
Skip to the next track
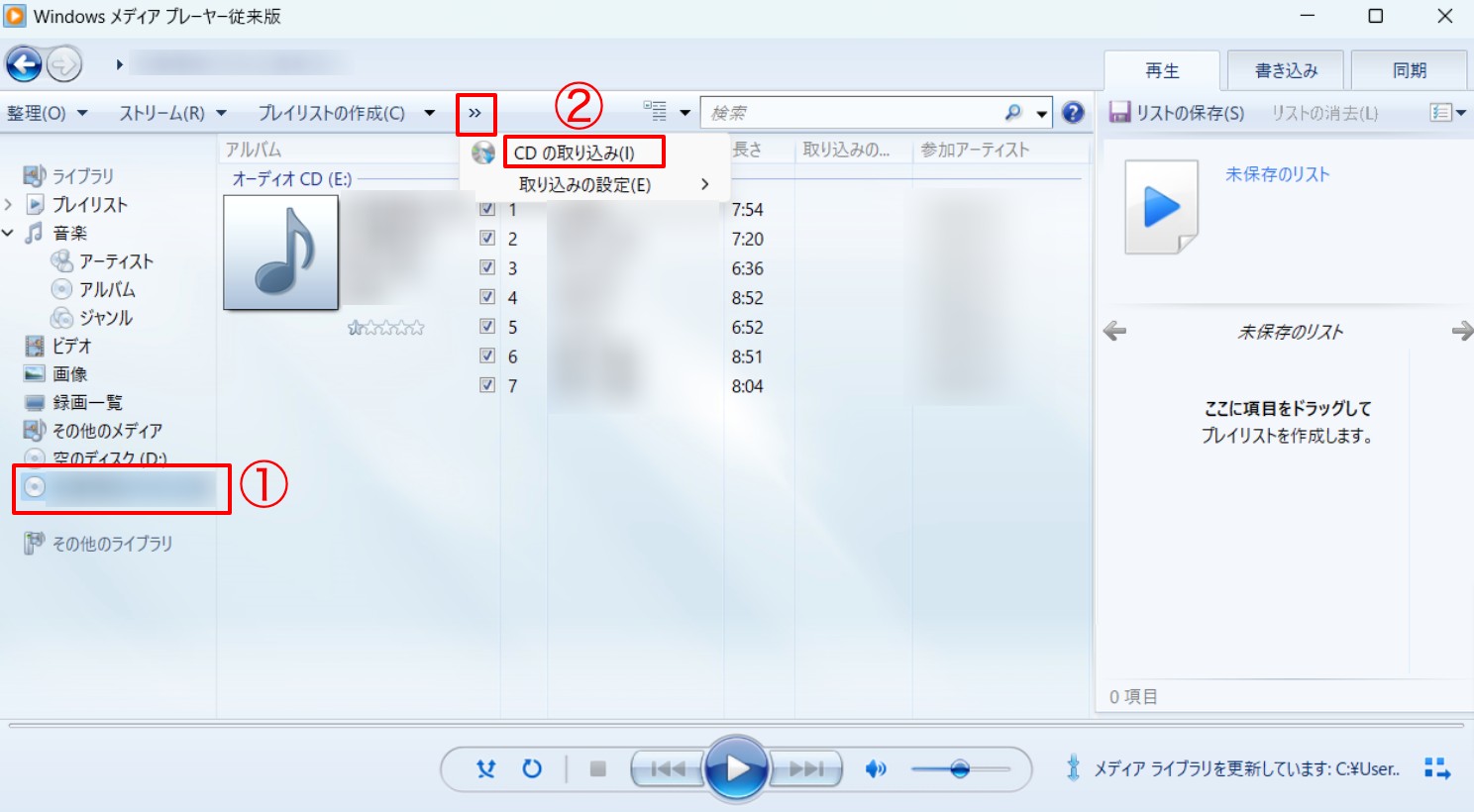[x=806, y=768]
